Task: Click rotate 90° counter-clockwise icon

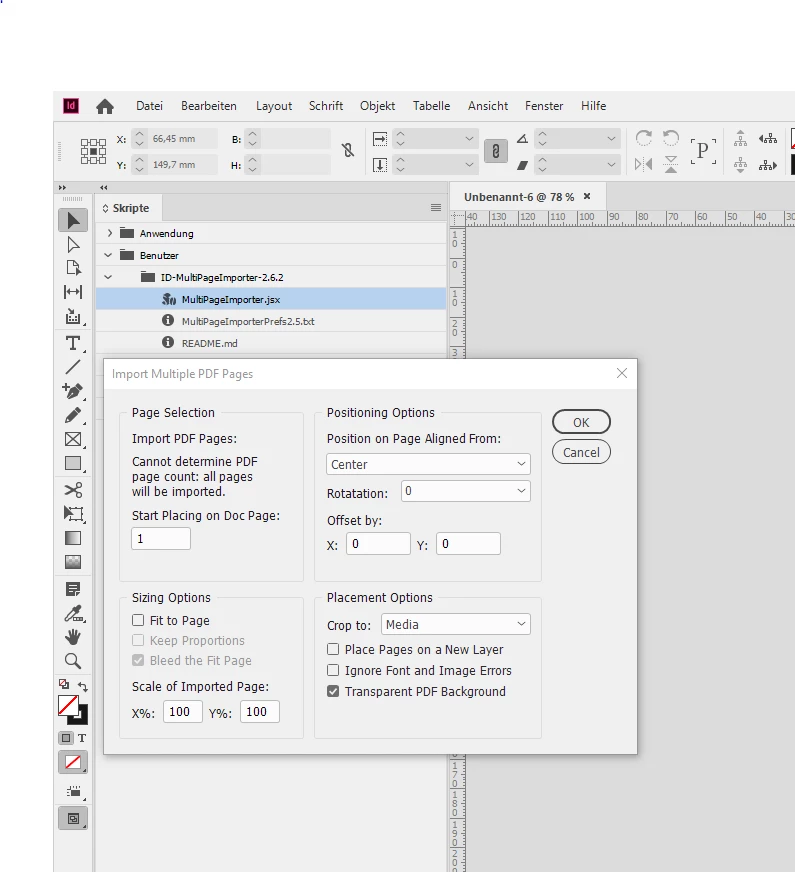Action: (x=671, y=138)
